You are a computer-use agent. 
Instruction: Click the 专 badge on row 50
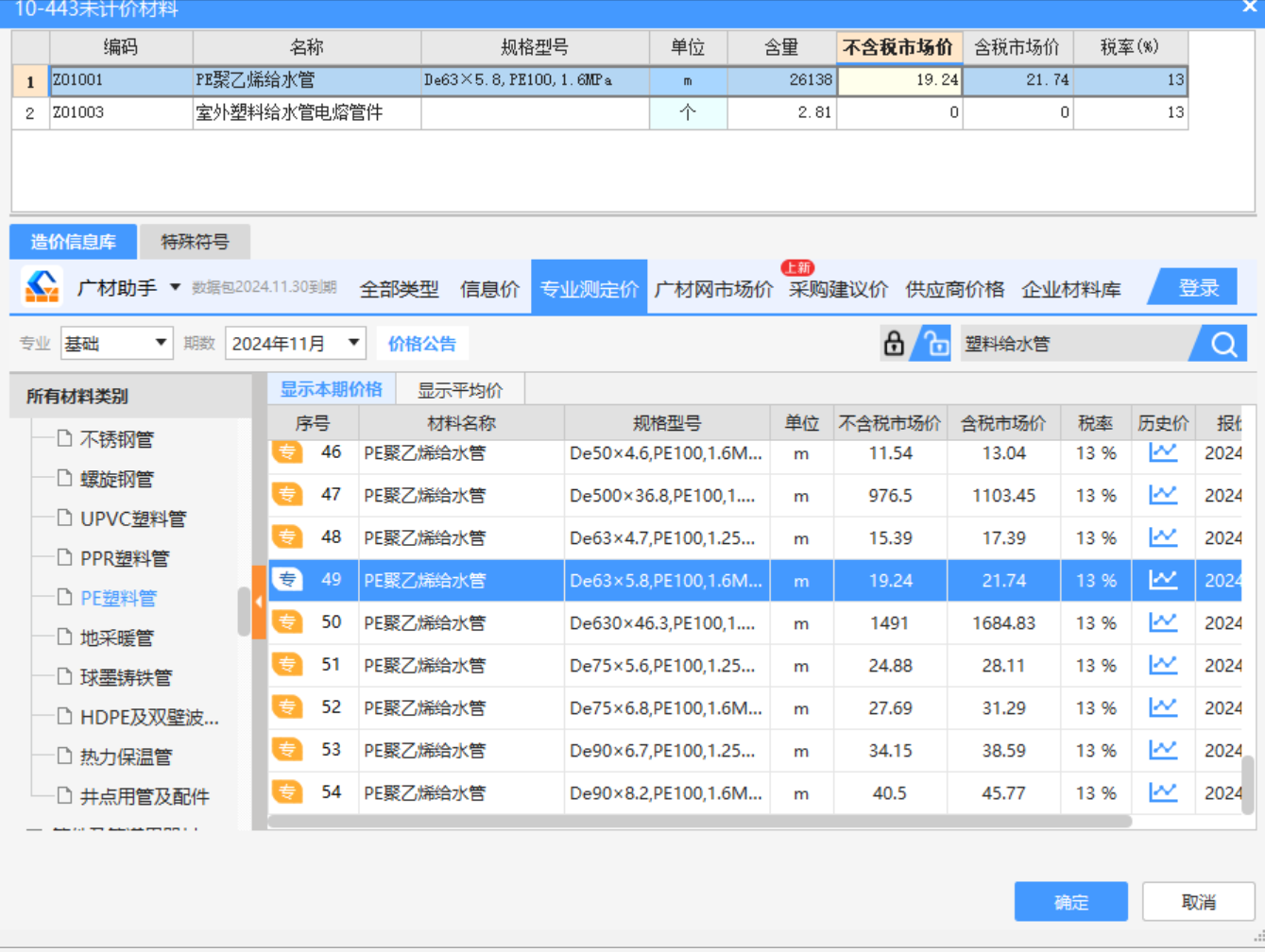click(x=287, y=621)
